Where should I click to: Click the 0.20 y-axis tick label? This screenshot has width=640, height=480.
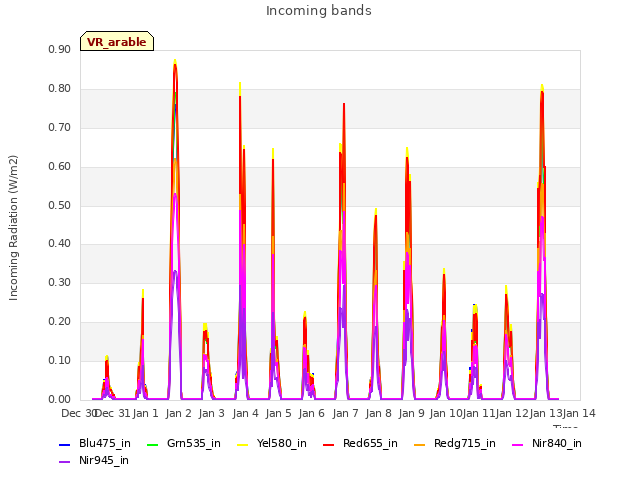coord(59,322)
